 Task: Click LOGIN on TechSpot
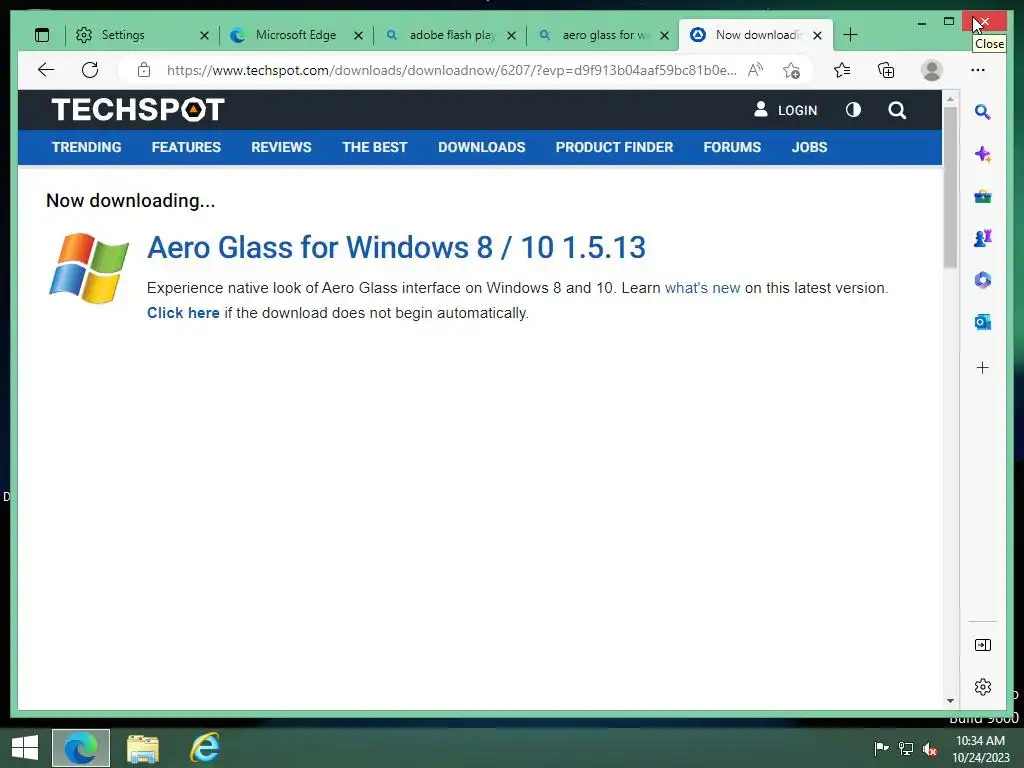point(786,110)
